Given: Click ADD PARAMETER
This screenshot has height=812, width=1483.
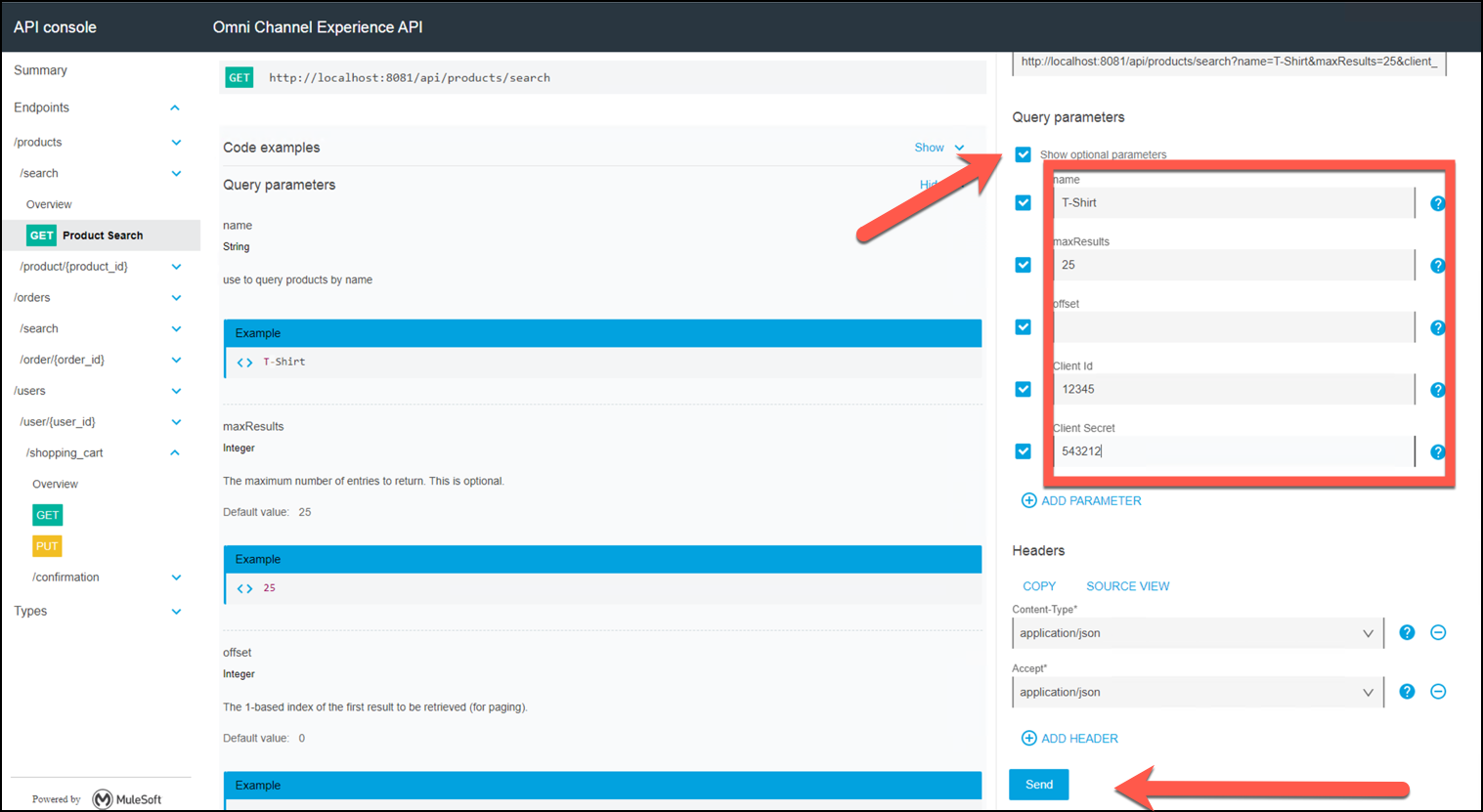Looking at the screenshot, I should tap(1081, 500).
